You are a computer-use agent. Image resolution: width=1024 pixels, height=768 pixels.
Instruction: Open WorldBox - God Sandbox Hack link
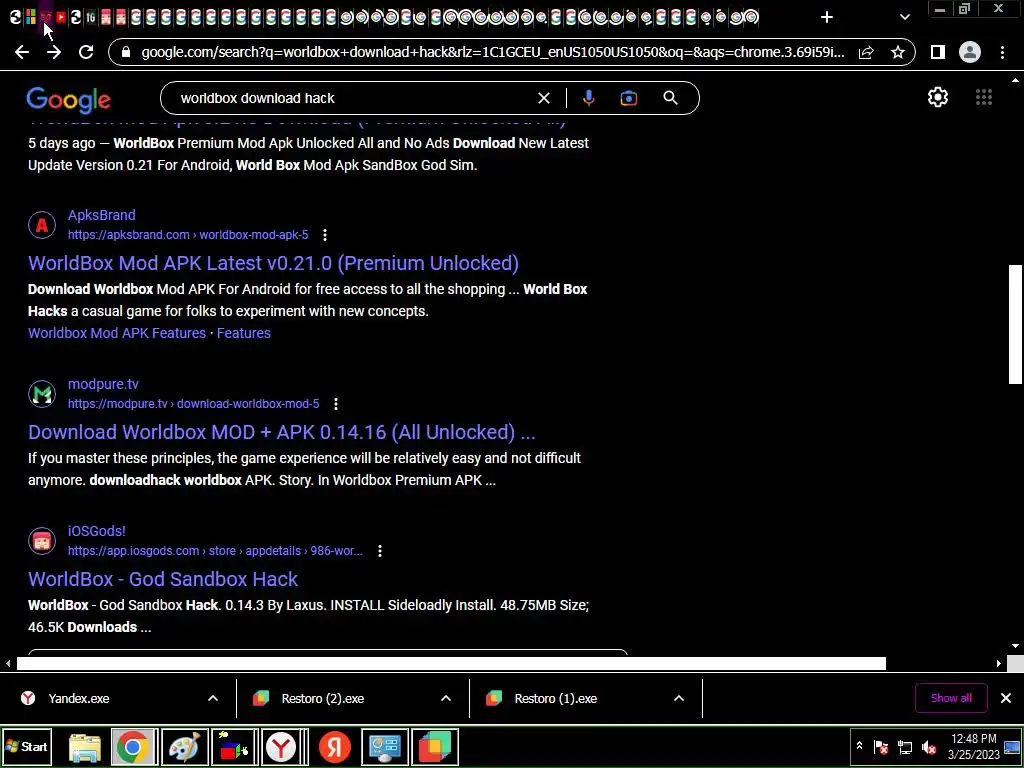(163, 579)
